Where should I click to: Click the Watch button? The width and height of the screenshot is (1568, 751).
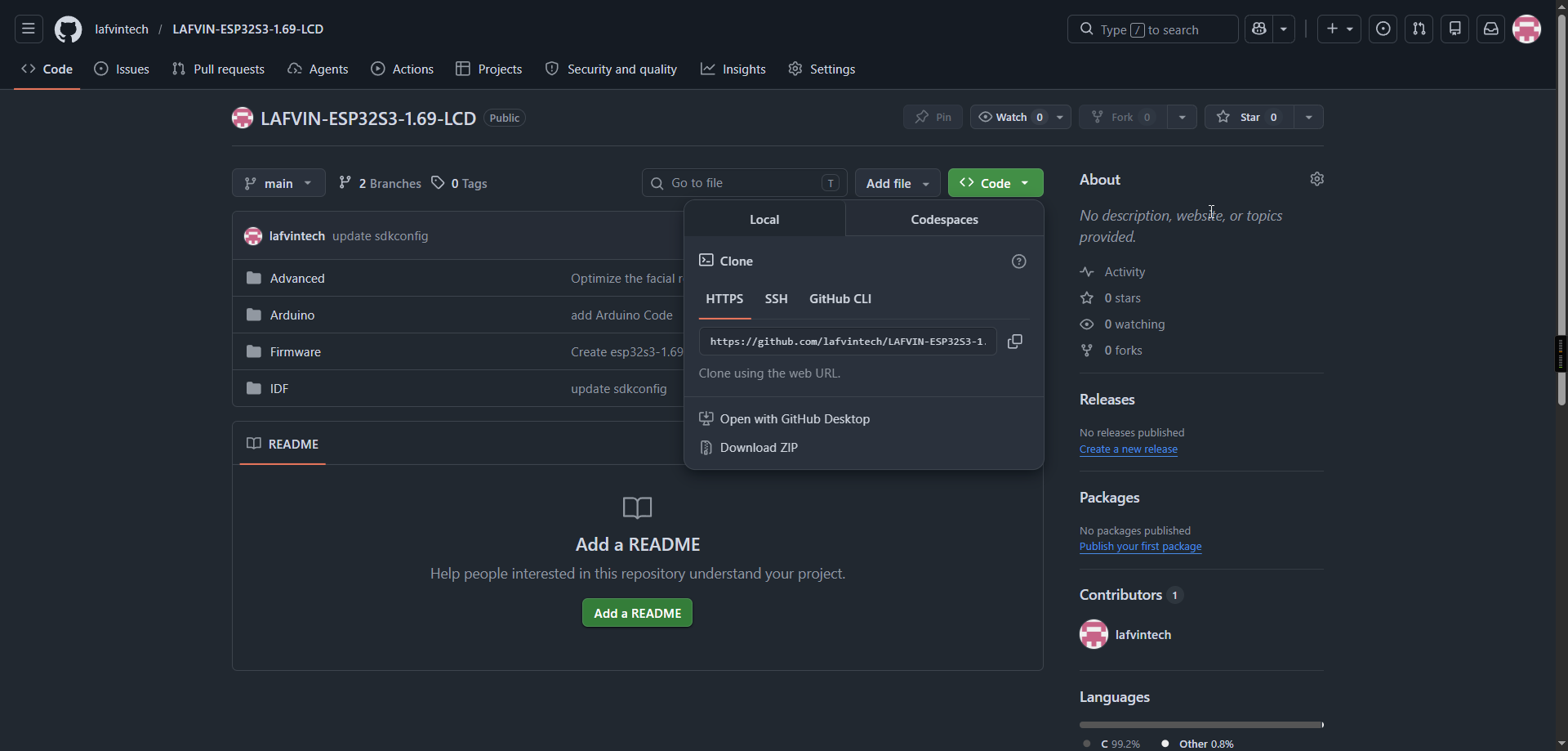(x=1009, y=118)
